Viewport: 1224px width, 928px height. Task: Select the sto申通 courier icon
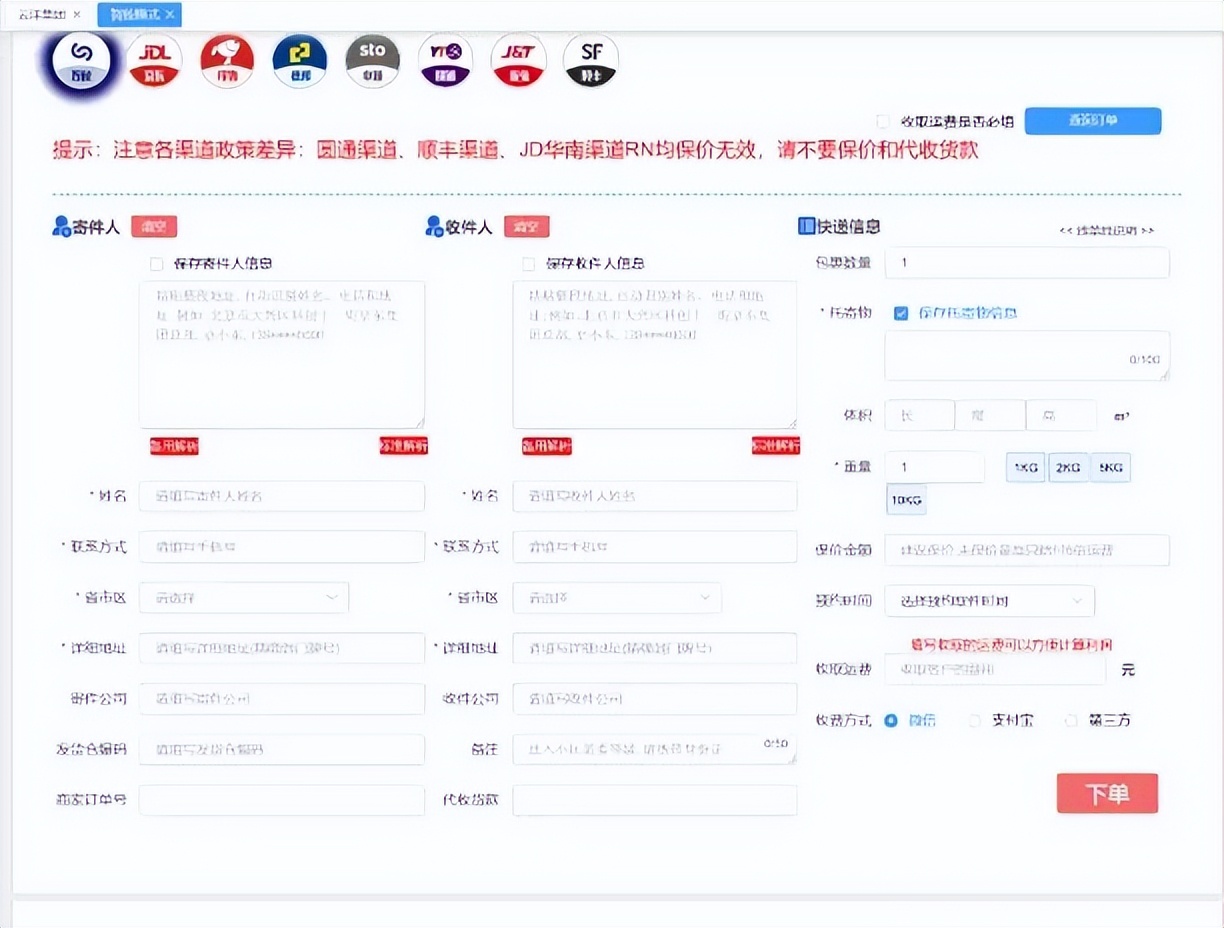[x=372, y=60]
